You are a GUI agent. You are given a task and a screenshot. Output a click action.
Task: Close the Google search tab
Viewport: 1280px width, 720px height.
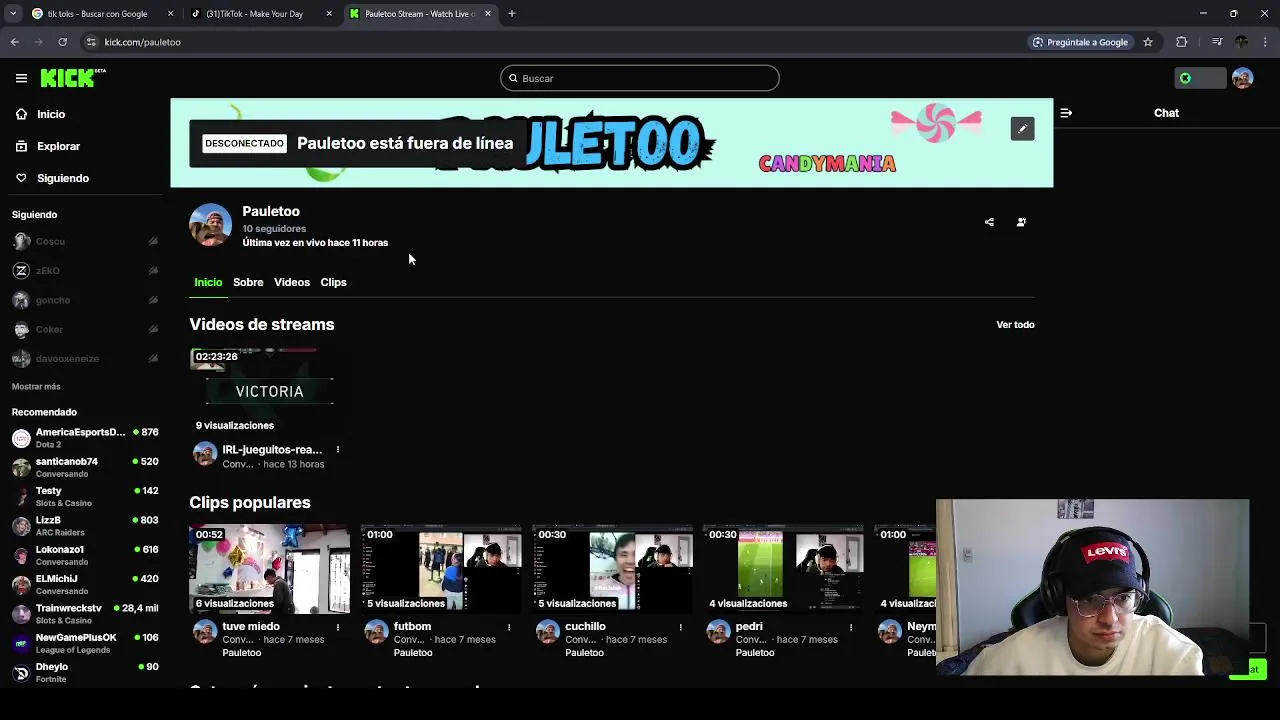coord(170,14)
